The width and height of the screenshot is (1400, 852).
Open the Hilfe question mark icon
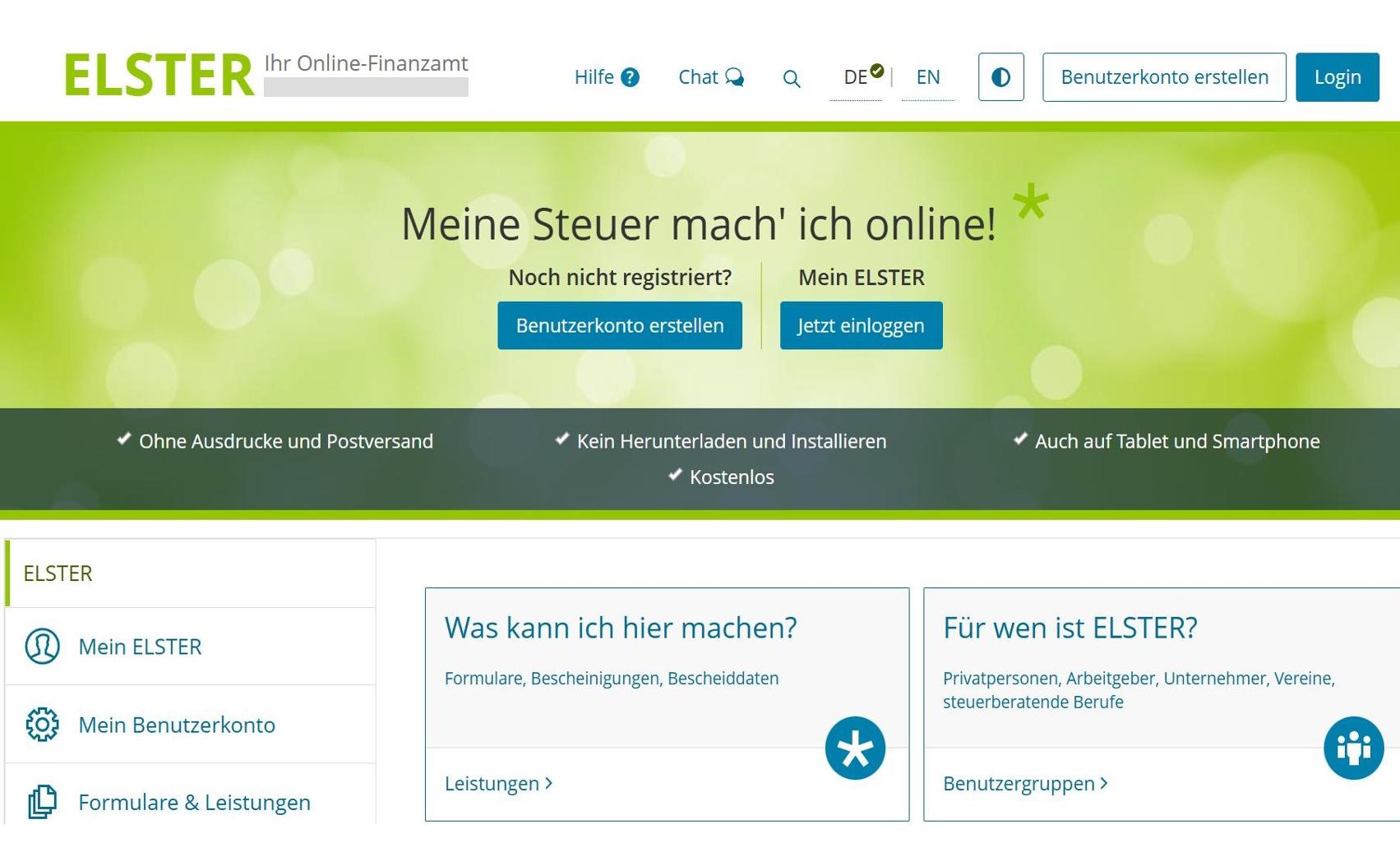(630, 77)
